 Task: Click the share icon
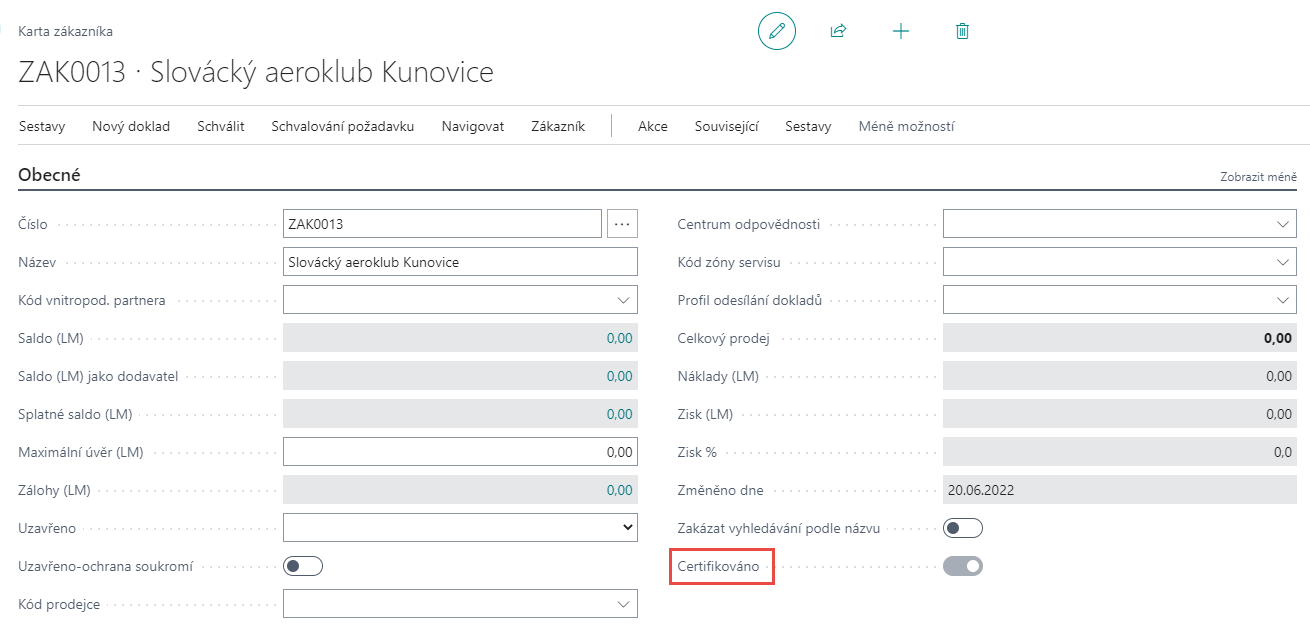click(838, 31)
